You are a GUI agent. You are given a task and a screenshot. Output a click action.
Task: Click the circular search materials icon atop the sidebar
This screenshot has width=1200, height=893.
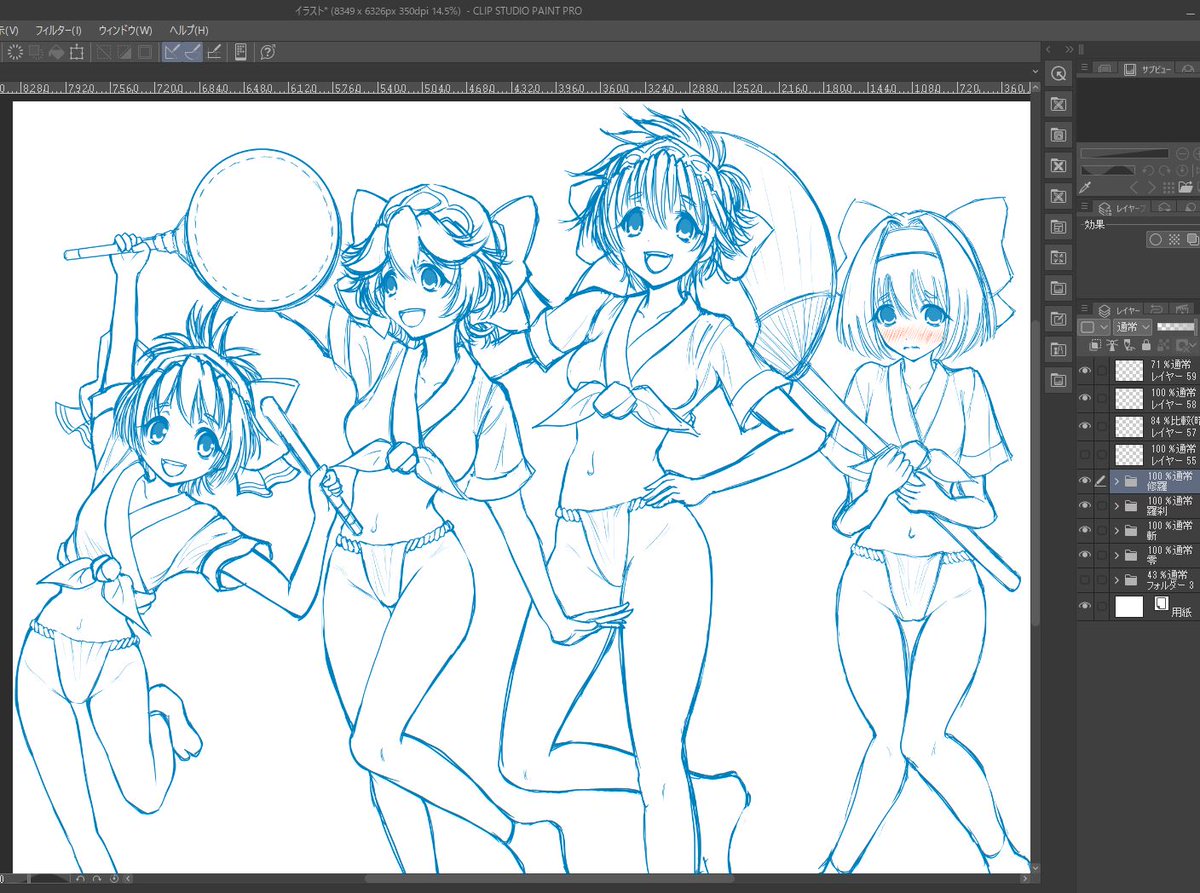click(x=1058, y=74)
